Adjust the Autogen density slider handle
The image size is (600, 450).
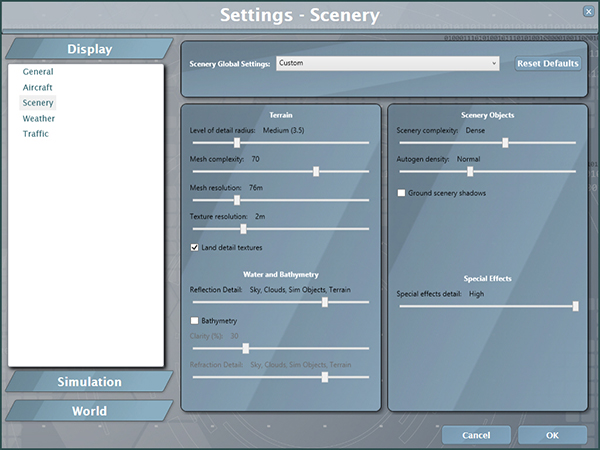click(x=470, y=171)
